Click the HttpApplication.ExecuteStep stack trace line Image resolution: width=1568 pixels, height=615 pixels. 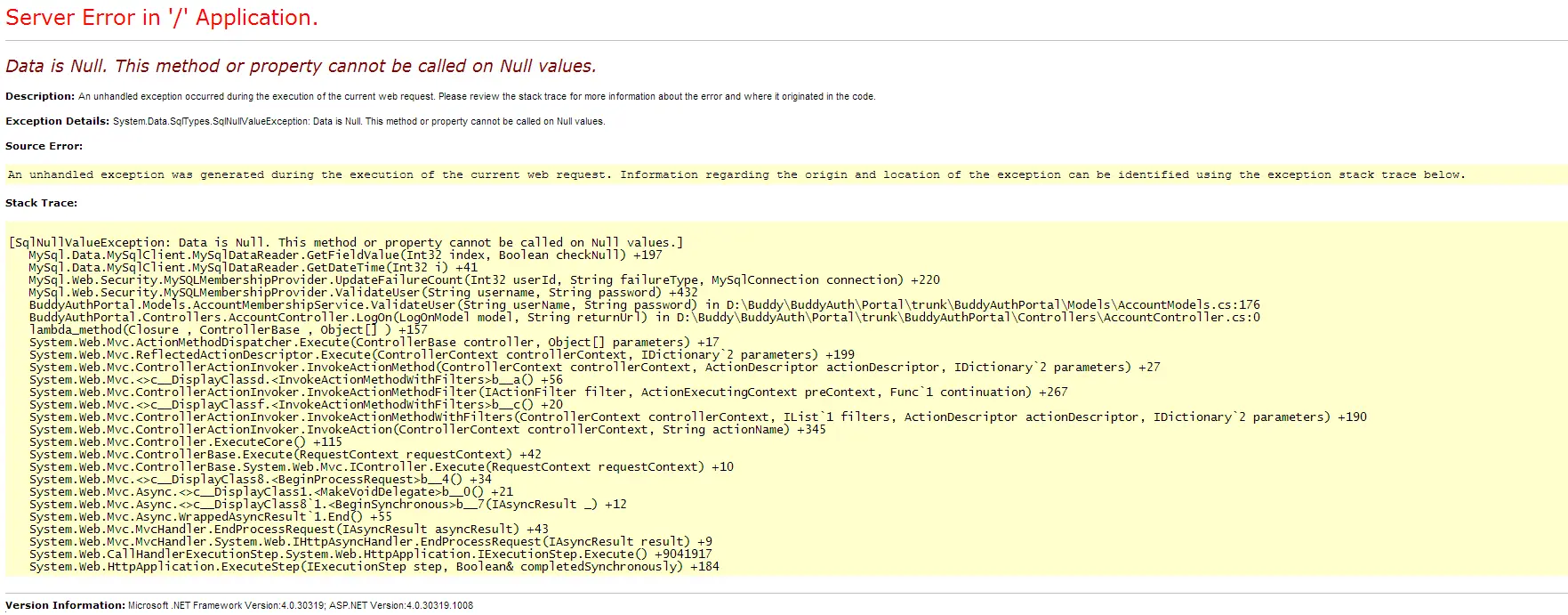tap(374, 566)
